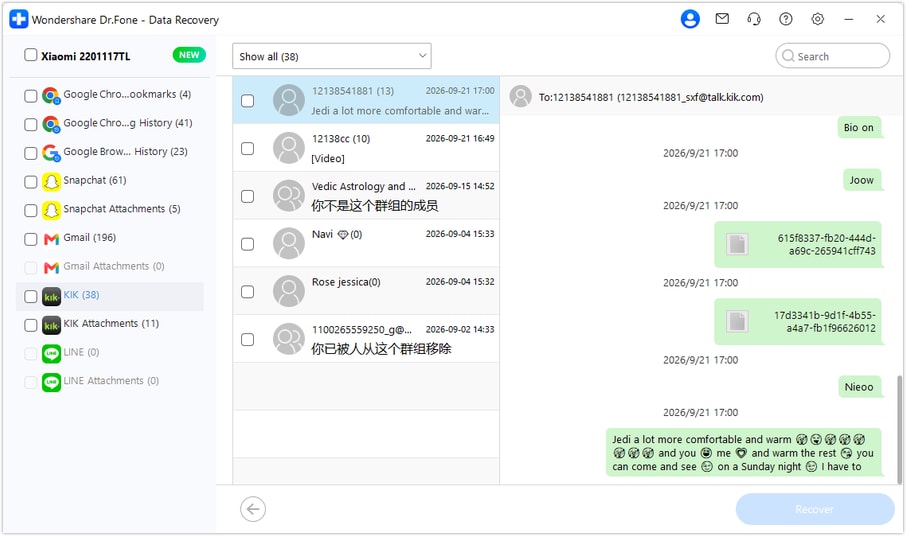
Task: Tick the checkbox for Vedic Astrology conversation
Action: (x=248, y=196)
